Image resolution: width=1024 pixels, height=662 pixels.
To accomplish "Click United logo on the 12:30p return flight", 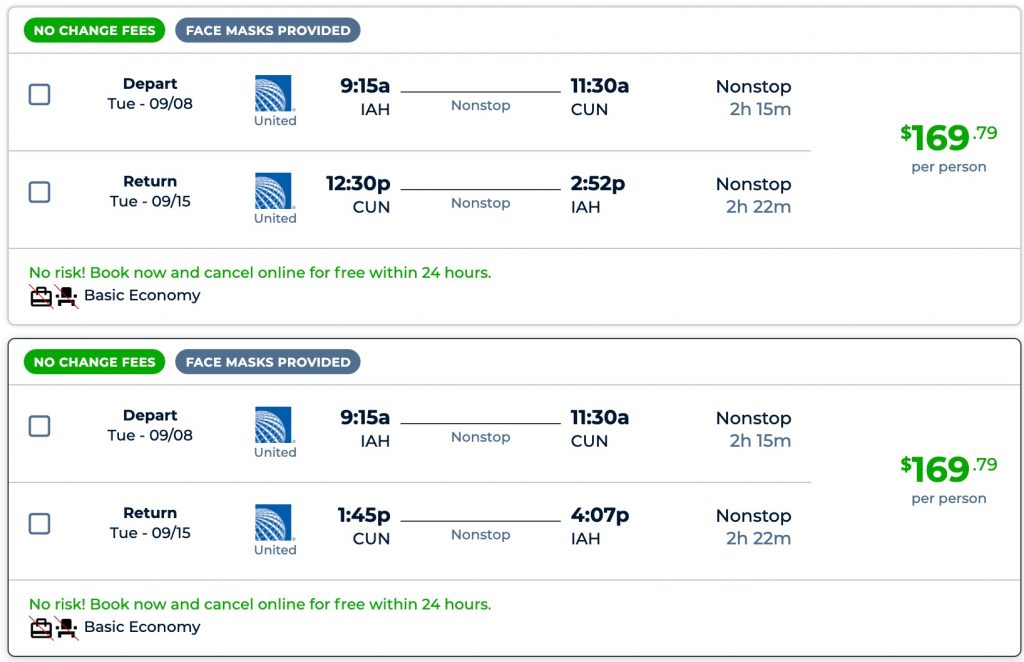I will pyautogui.click(x=274, y=191).
